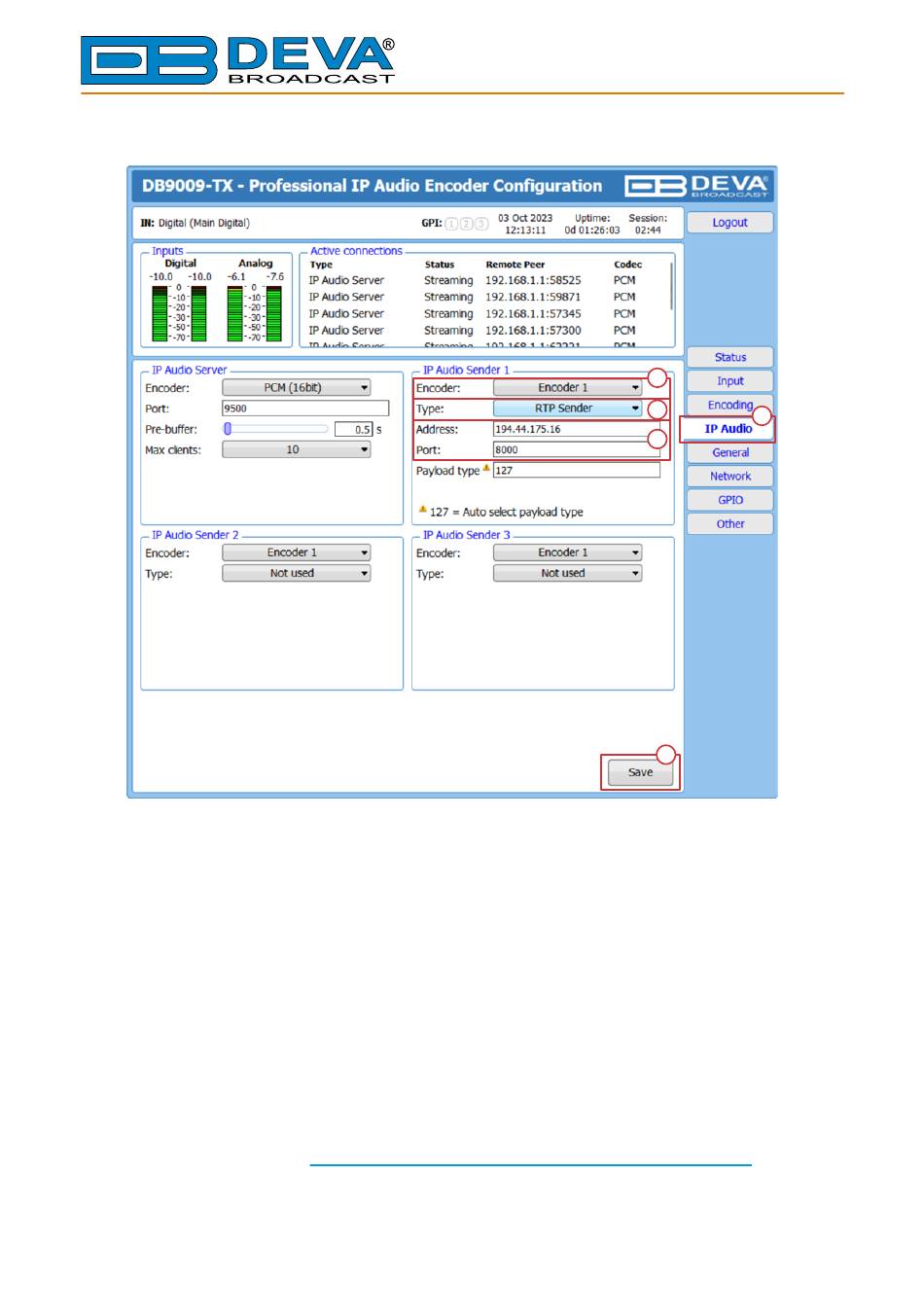924x1316 pixels.
Task: Click the DEVA Broadcast logo in the configuration header
Action: 696,186
